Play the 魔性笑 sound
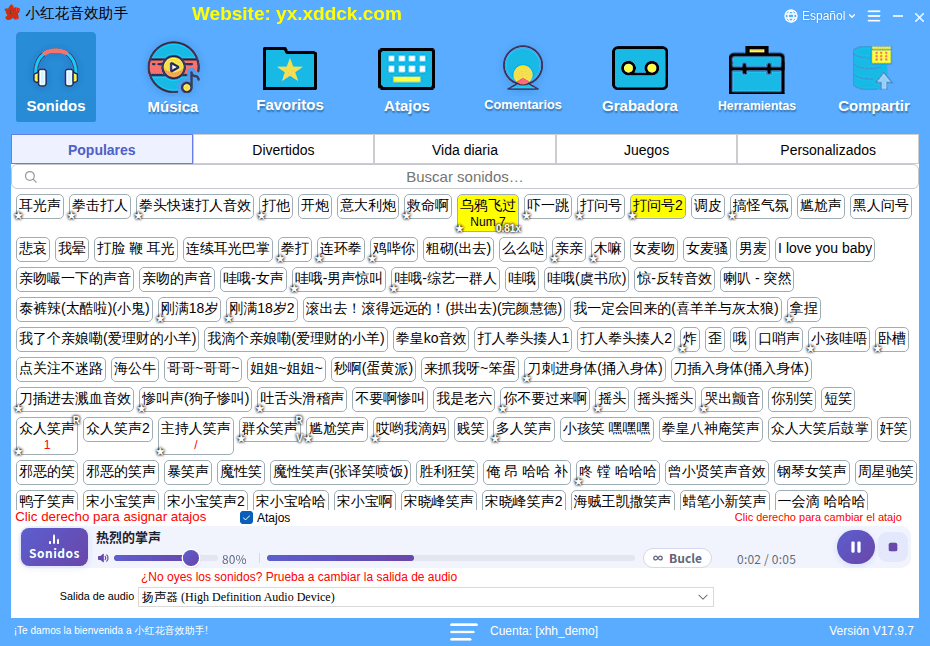 click(241, 472)
